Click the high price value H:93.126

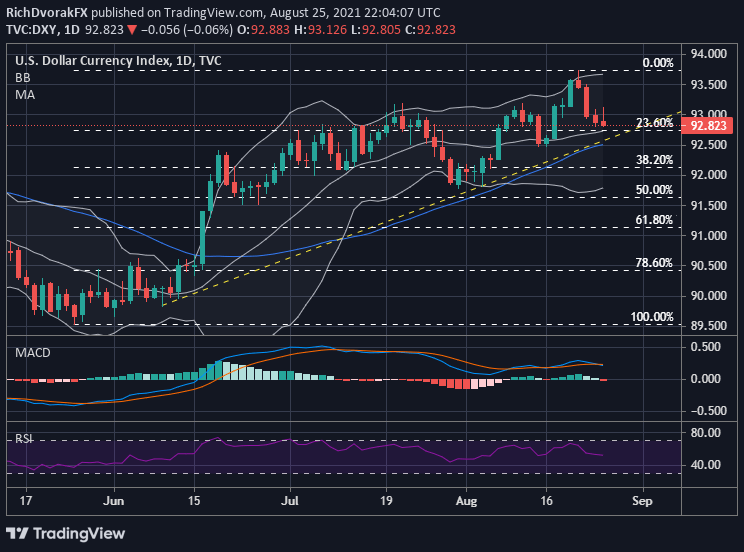(320, 30)
